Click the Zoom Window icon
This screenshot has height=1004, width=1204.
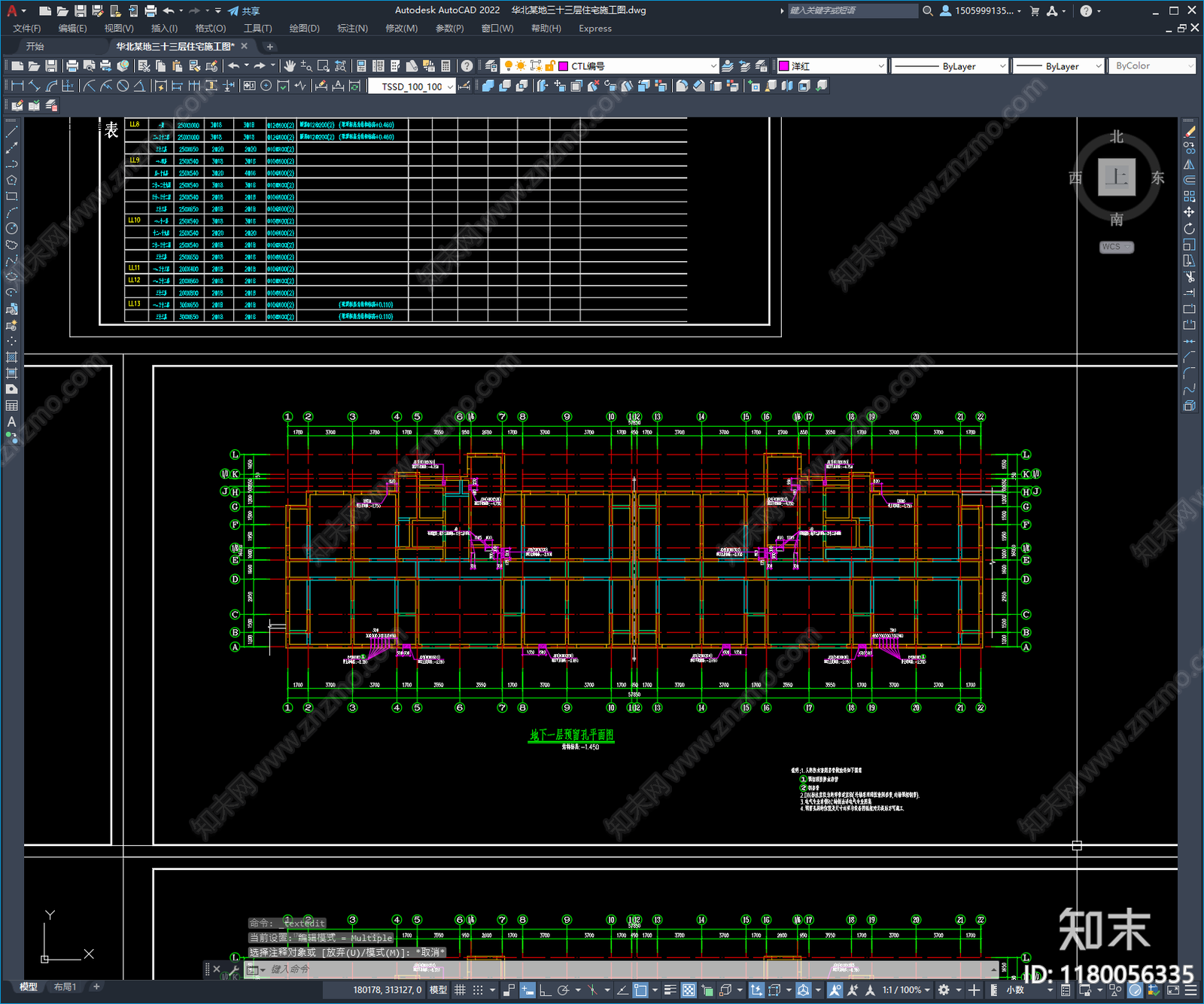point(324,66)
